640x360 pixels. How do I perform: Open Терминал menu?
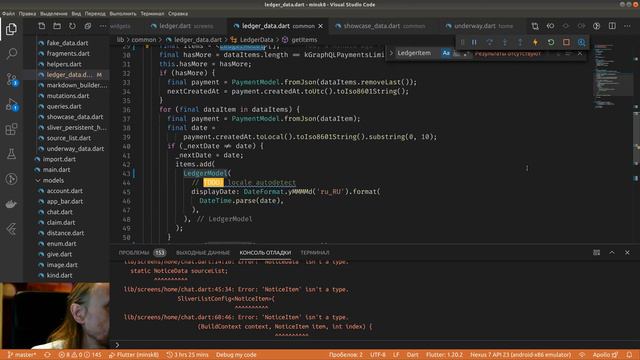click(x=152, y=13)
